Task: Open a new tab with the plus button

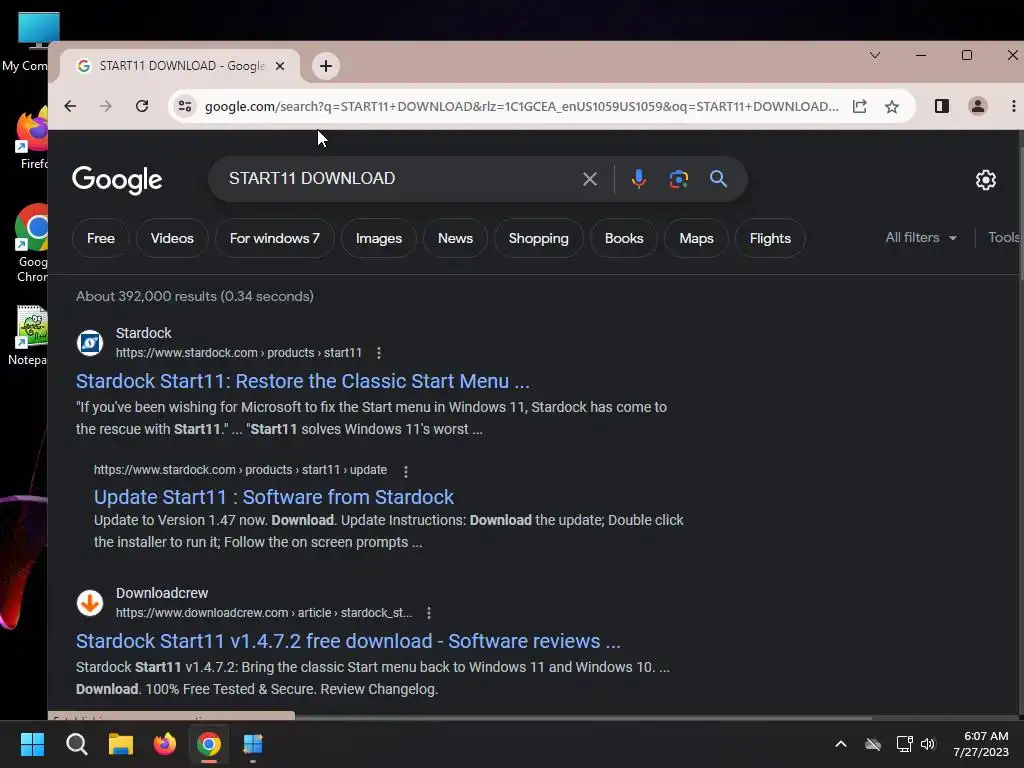Action: (326, 66)
